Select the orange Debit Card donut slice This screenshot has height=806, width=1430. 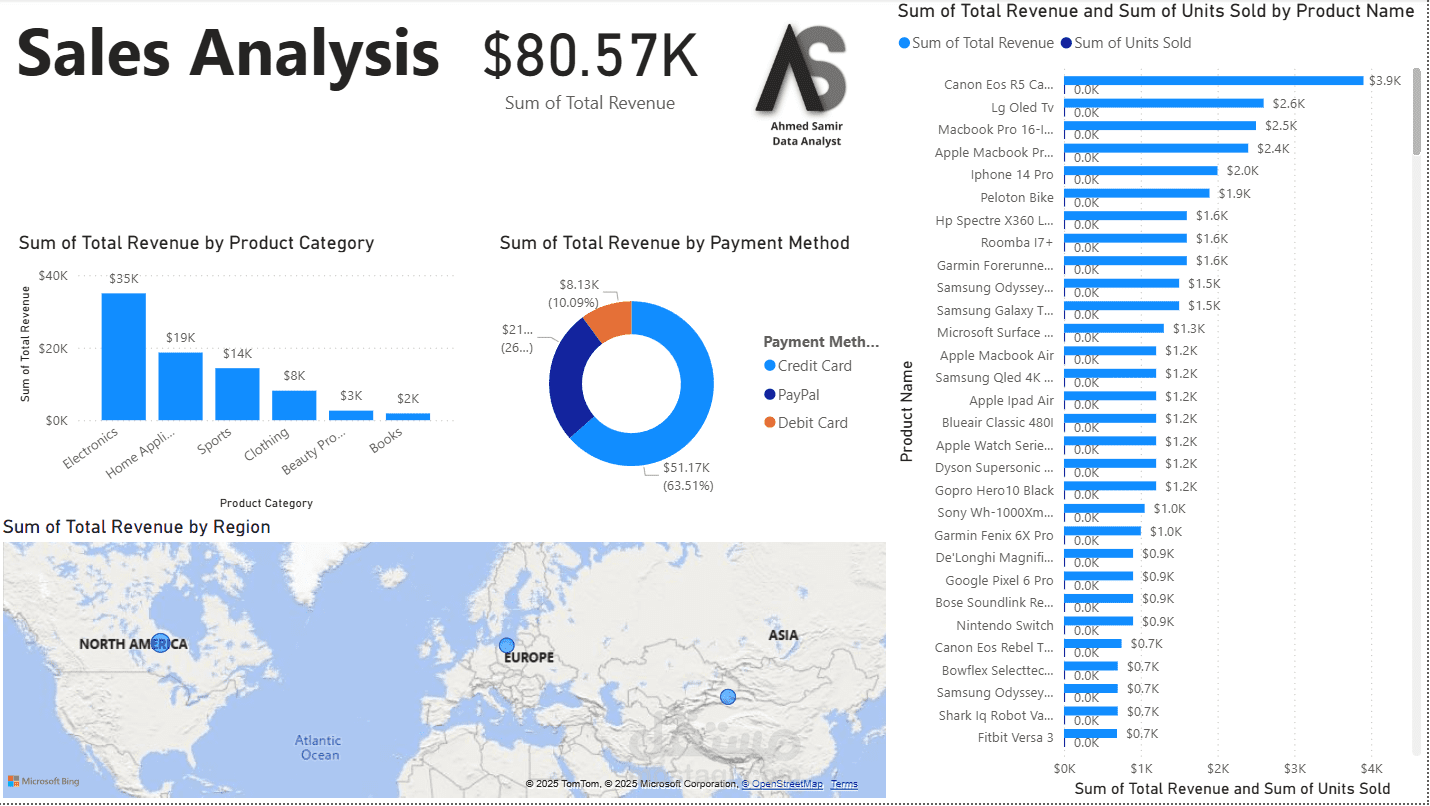point(609,319)
